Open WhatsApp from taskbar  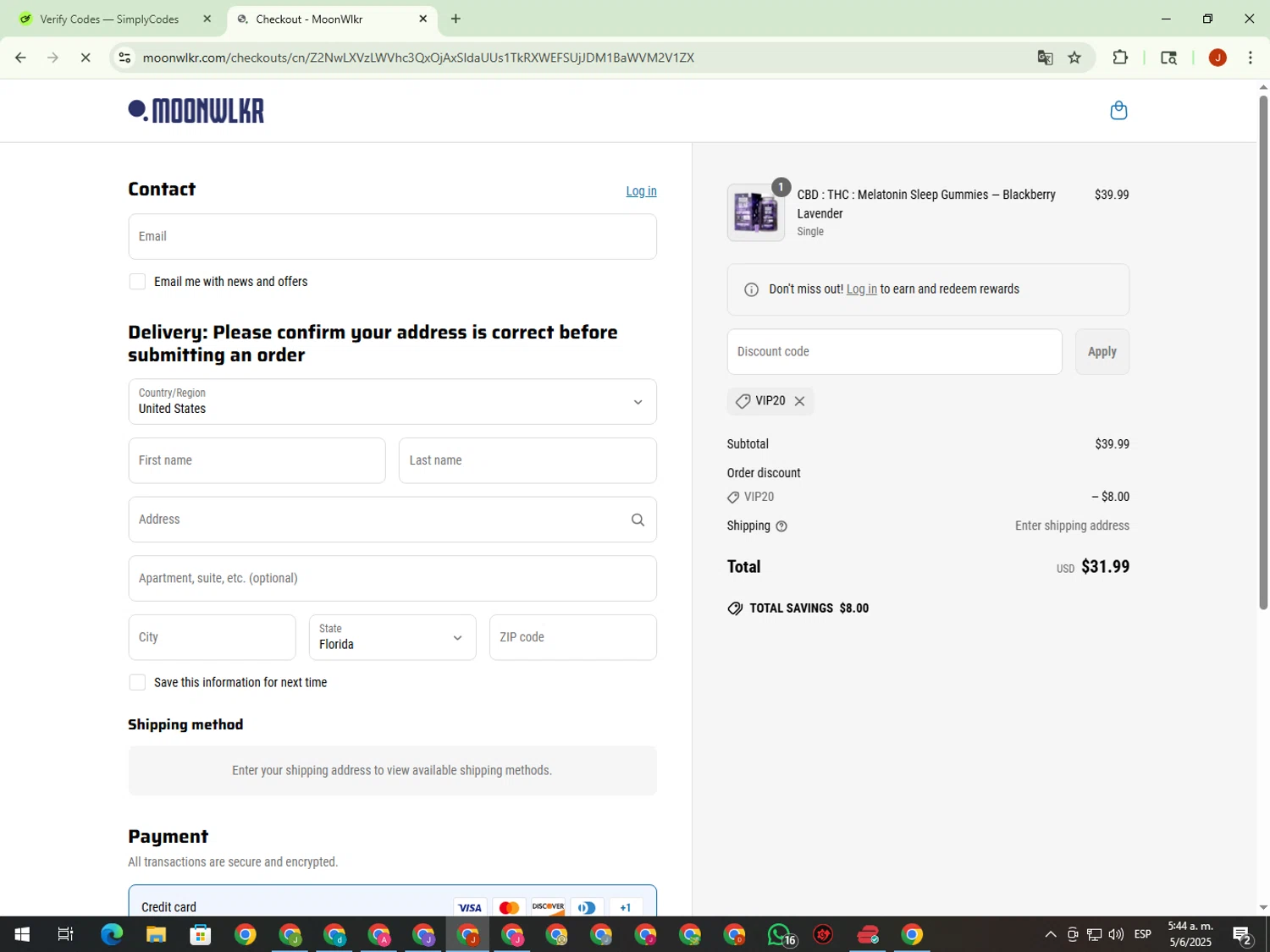[780, 934]
